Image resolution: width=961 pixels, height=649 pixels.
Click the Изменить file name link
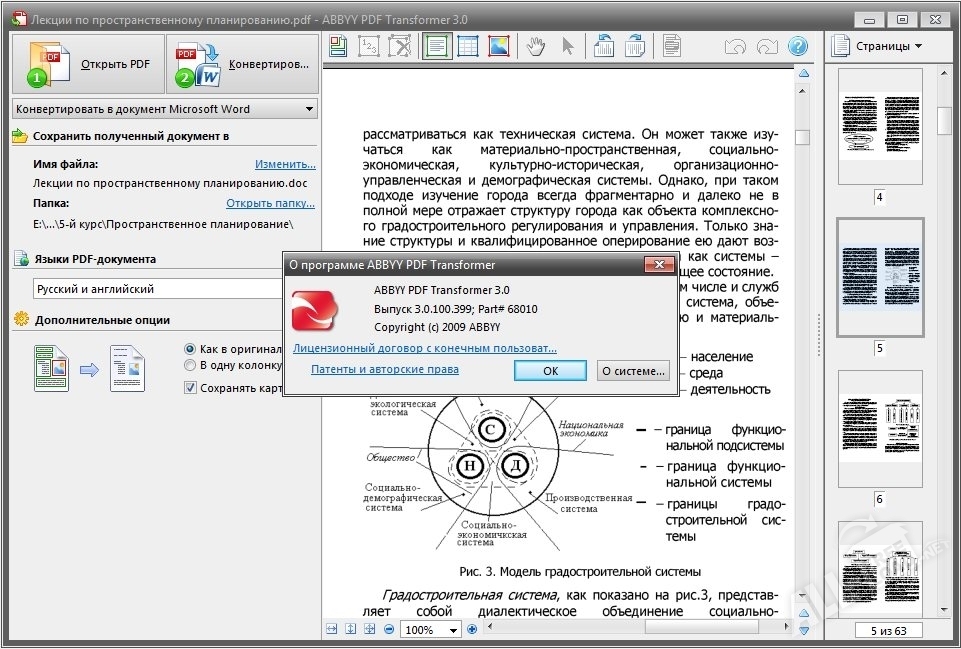pyautogui.click(x=286, y=163)
